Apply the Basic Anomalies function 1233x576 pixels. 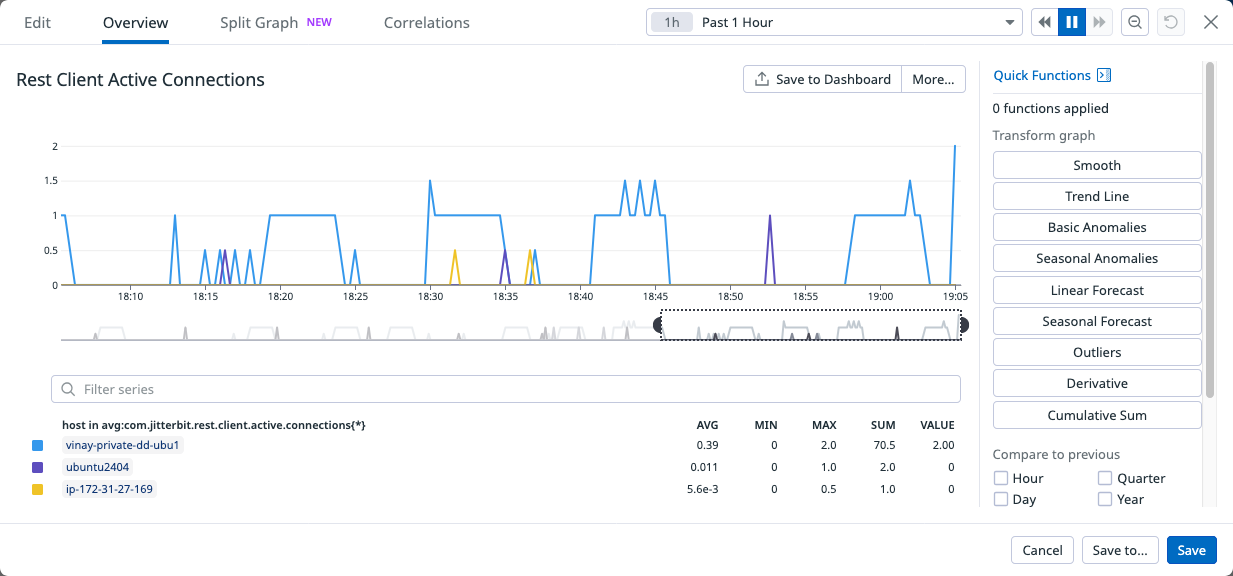click(x=1097, y=227)
